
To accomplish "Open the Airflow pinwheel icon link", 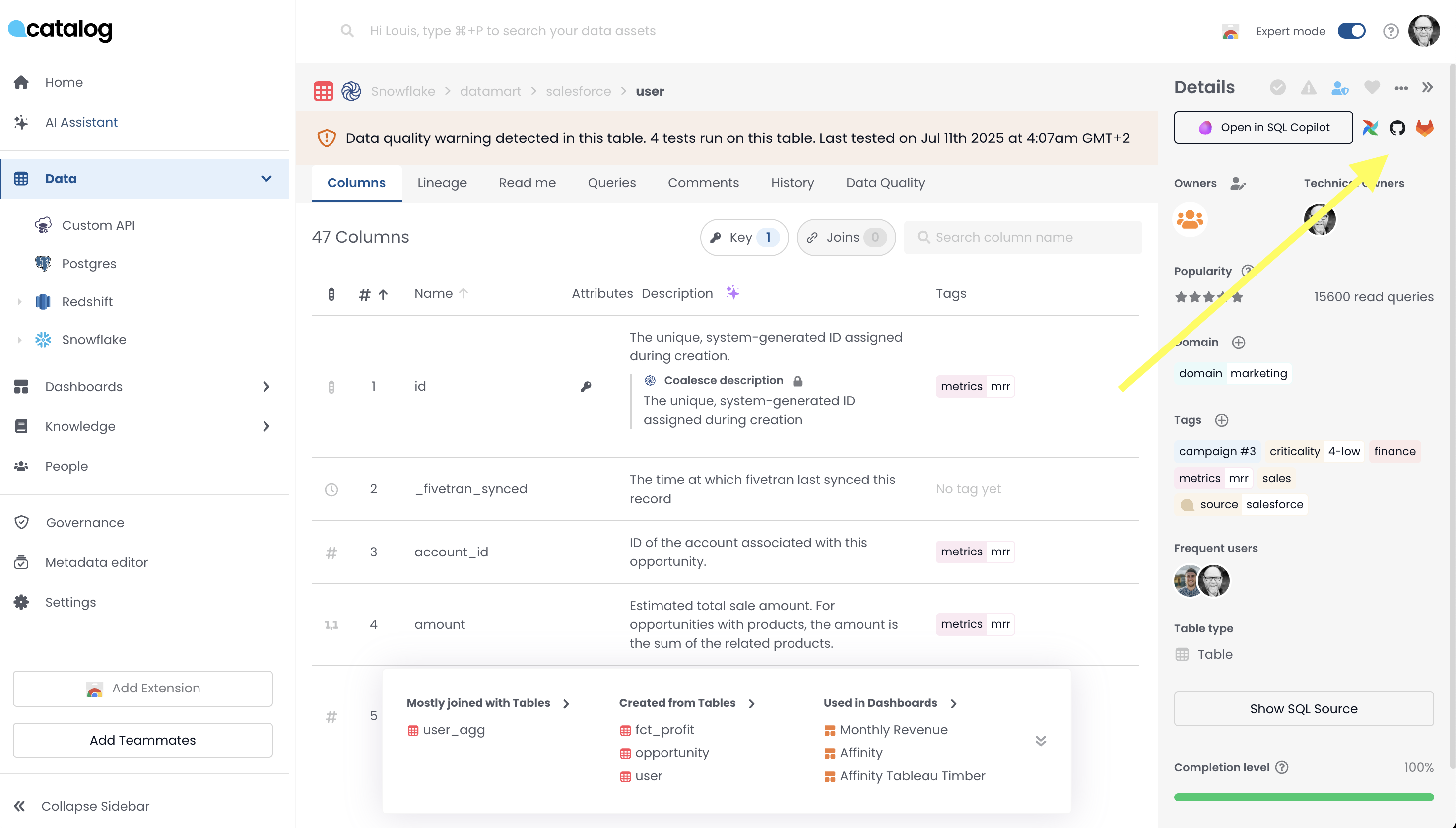I will tap(1370, 128).
